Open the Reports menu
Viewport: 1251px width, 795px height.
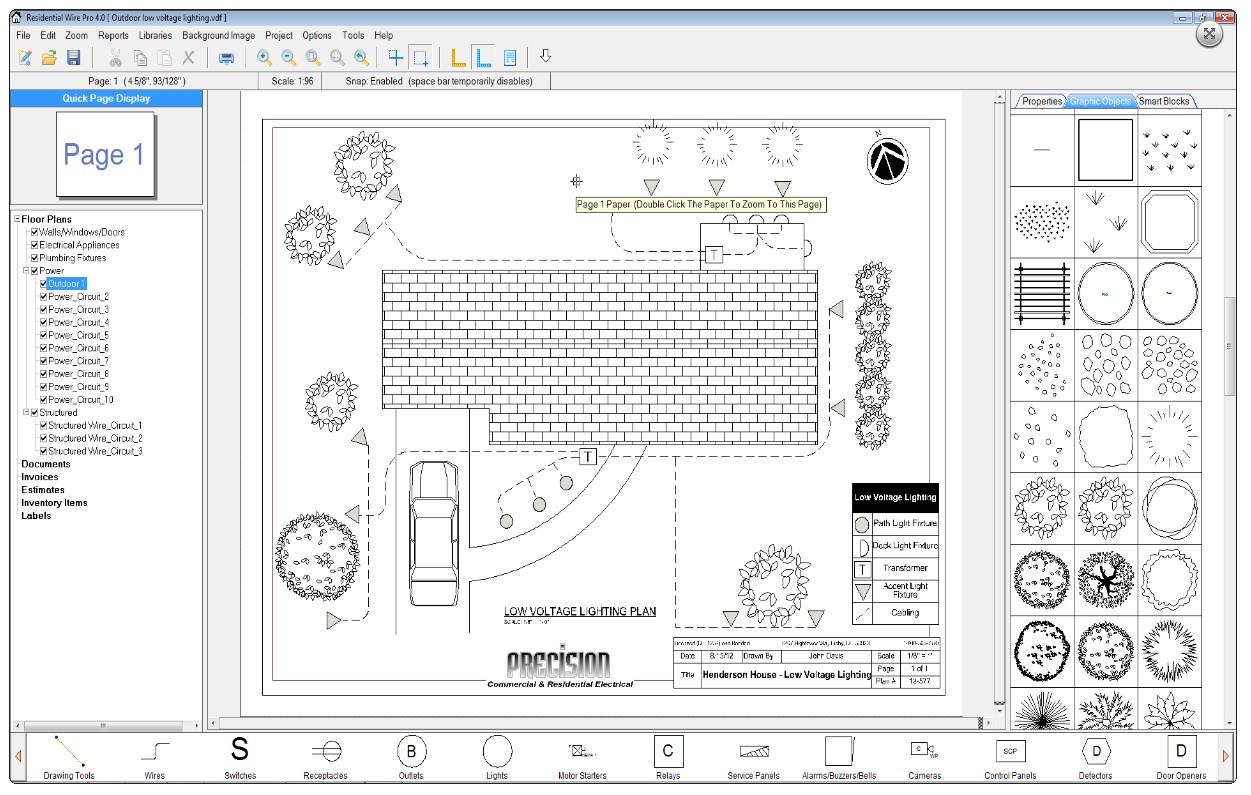[x=113, y=35]
